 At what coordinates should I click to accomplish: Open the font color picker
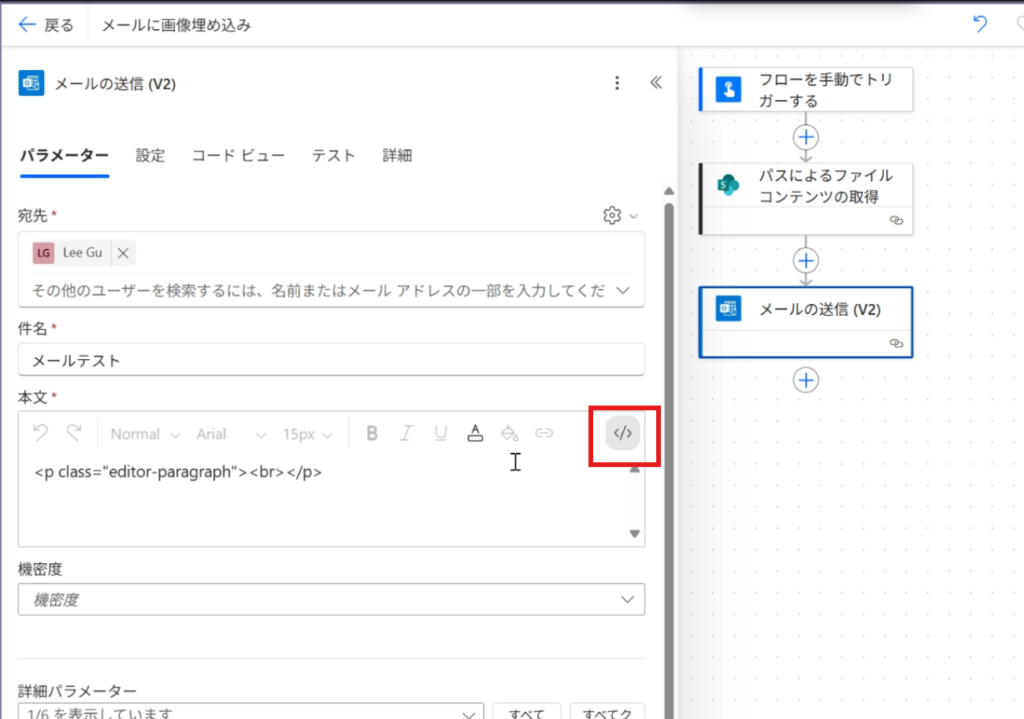475,433
